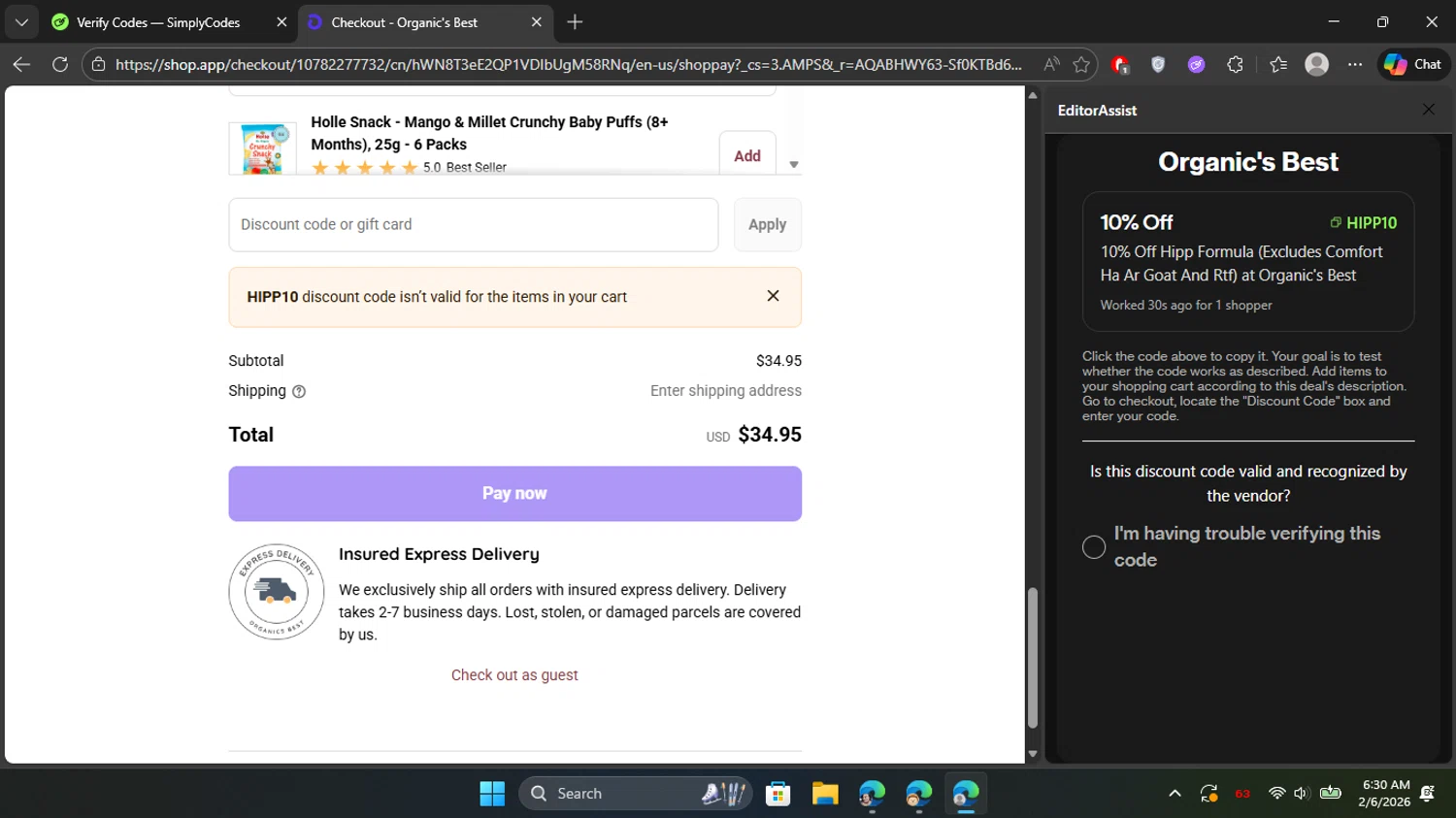
Task: Open browser Extensions puzzle icon
Action: click(1235, 64)
